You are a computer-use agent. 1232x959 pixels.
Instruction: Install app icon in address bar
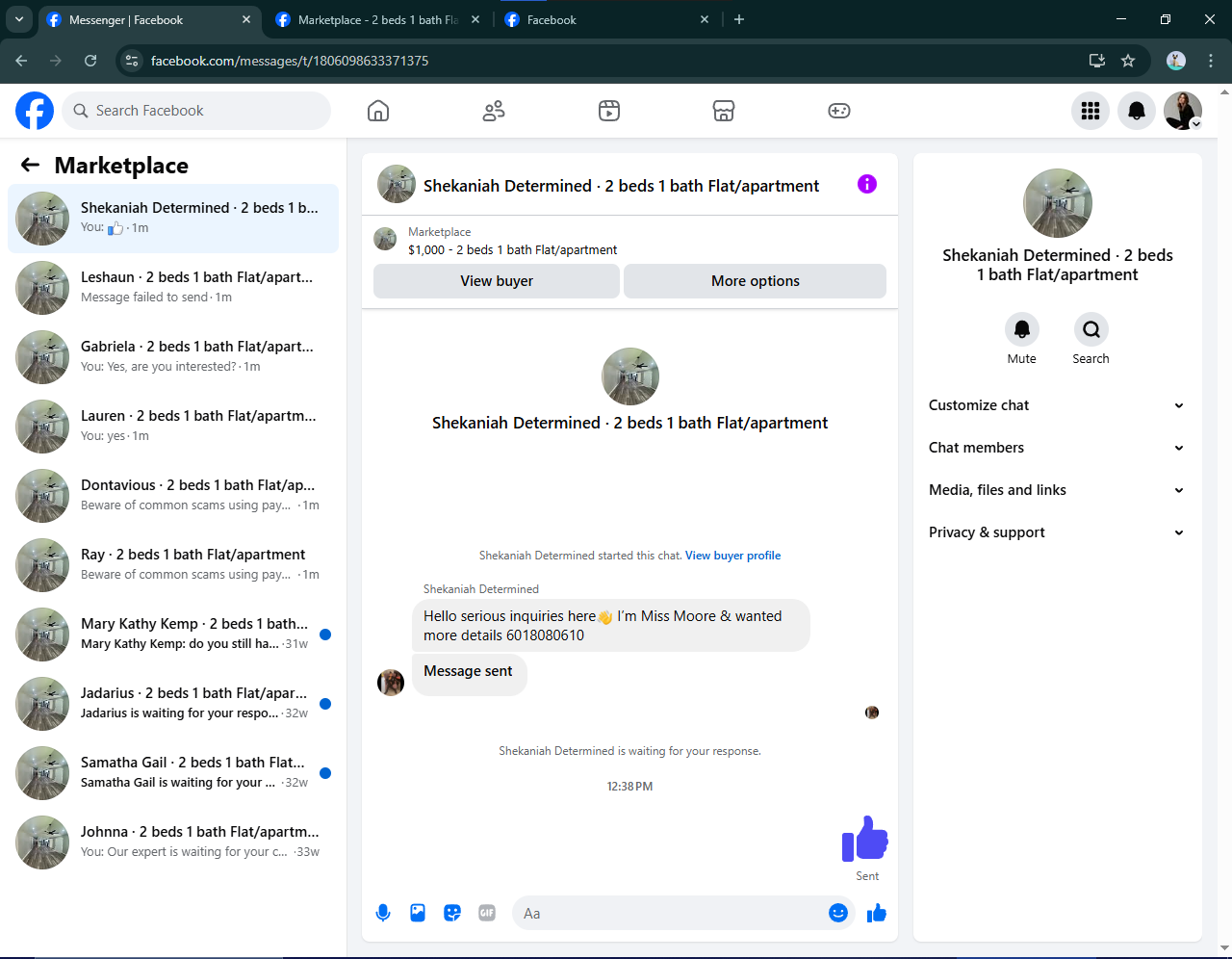[x=1096, y=61]
